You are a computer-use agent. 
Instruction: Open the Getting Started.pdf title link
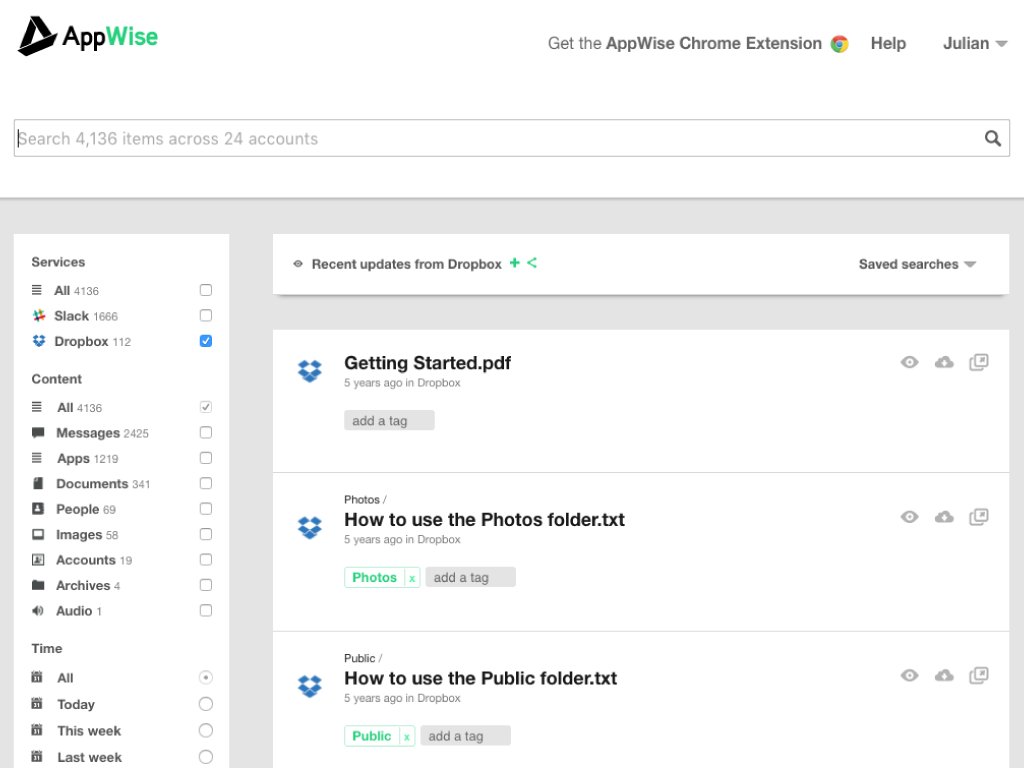click(x=427, y=363)
